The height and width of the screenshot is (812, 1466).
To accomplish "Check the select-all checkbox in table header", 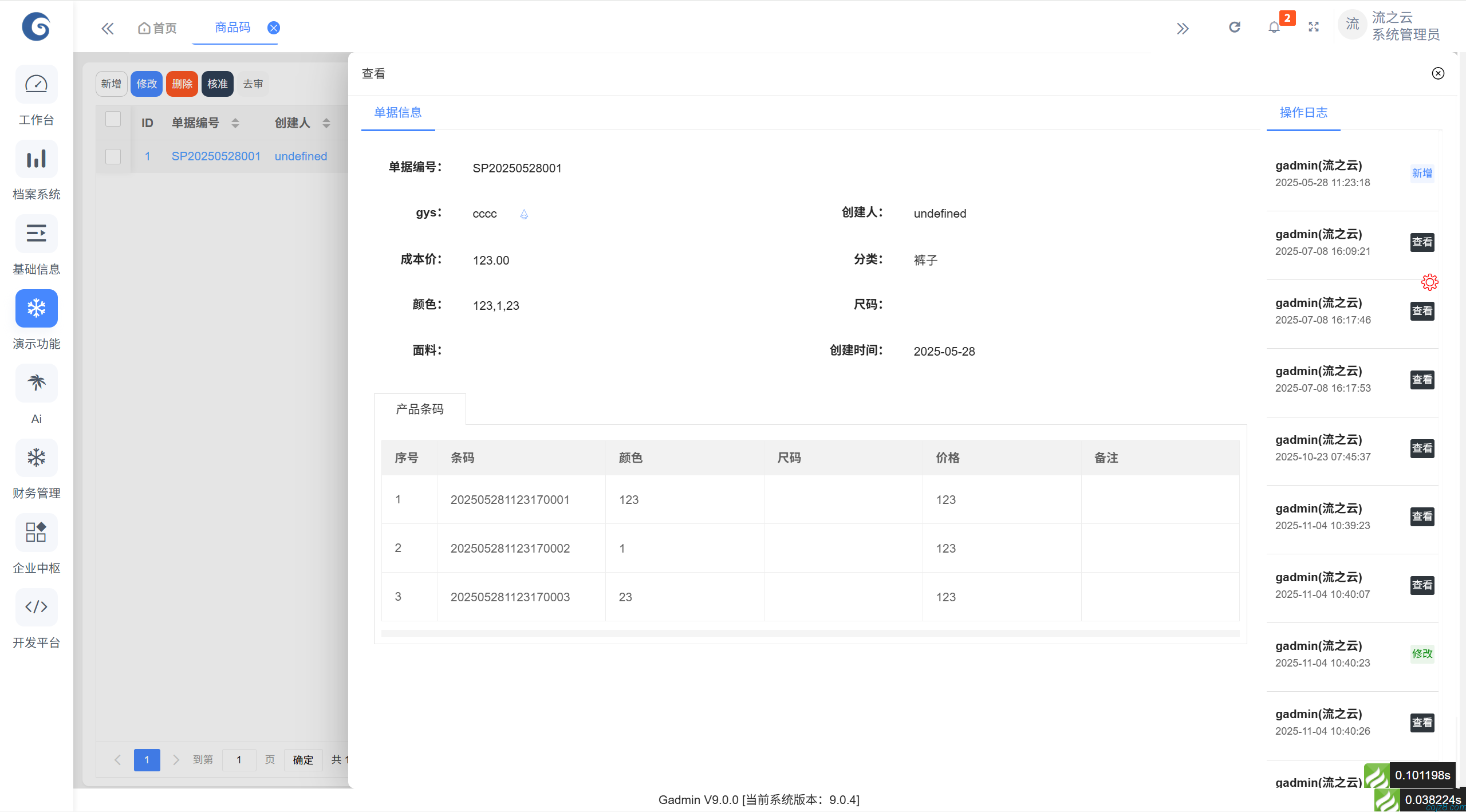I will (113, 119).
